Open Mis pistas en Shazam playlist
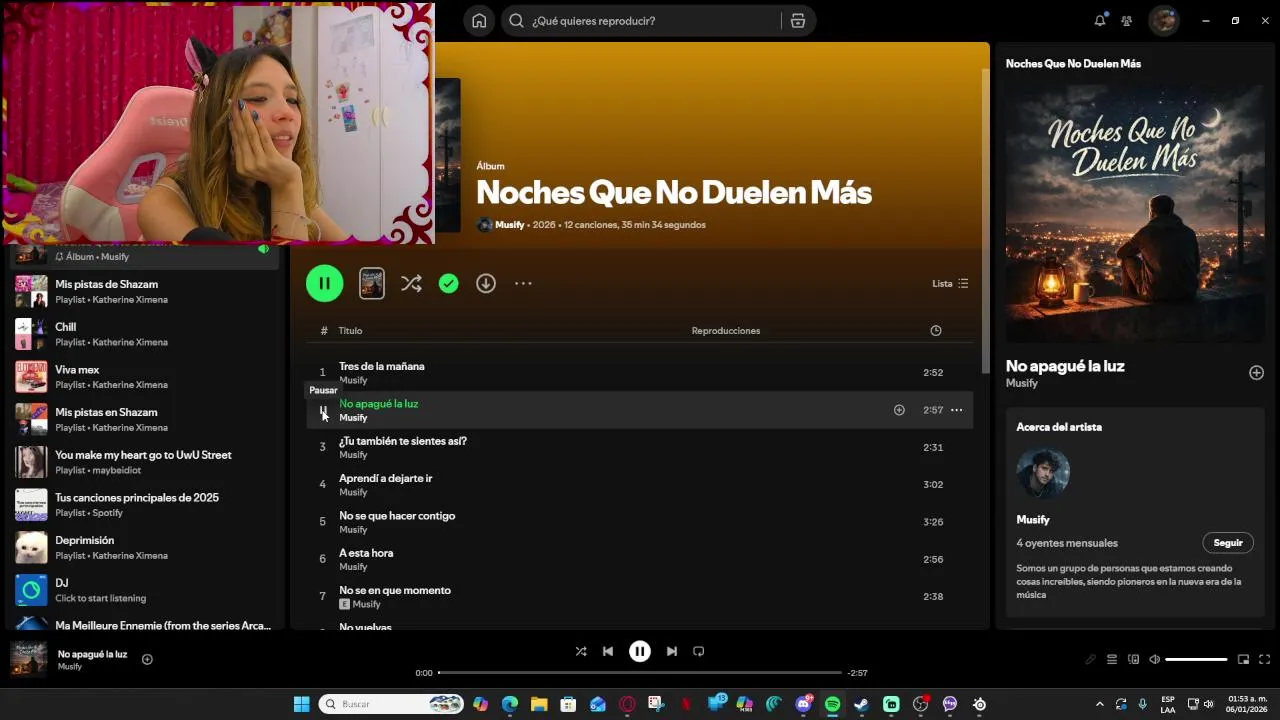1280x720 pixels. (x=145, y=419)
